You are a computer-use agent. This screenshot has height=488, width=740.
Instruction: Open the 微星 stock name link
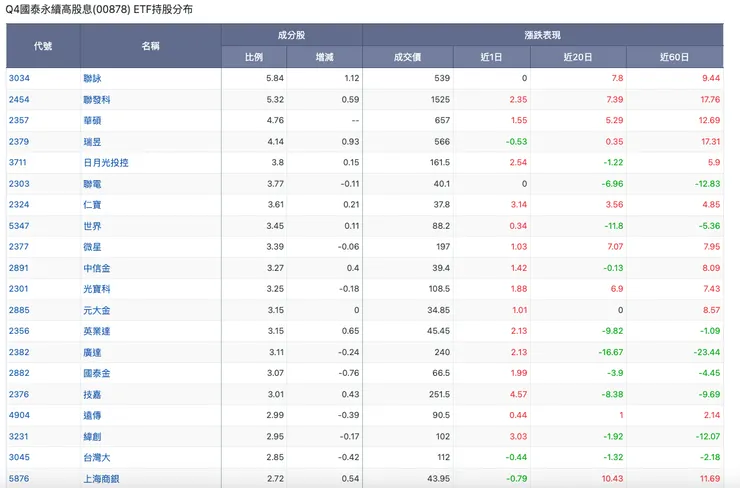click(x=92, y=246)
